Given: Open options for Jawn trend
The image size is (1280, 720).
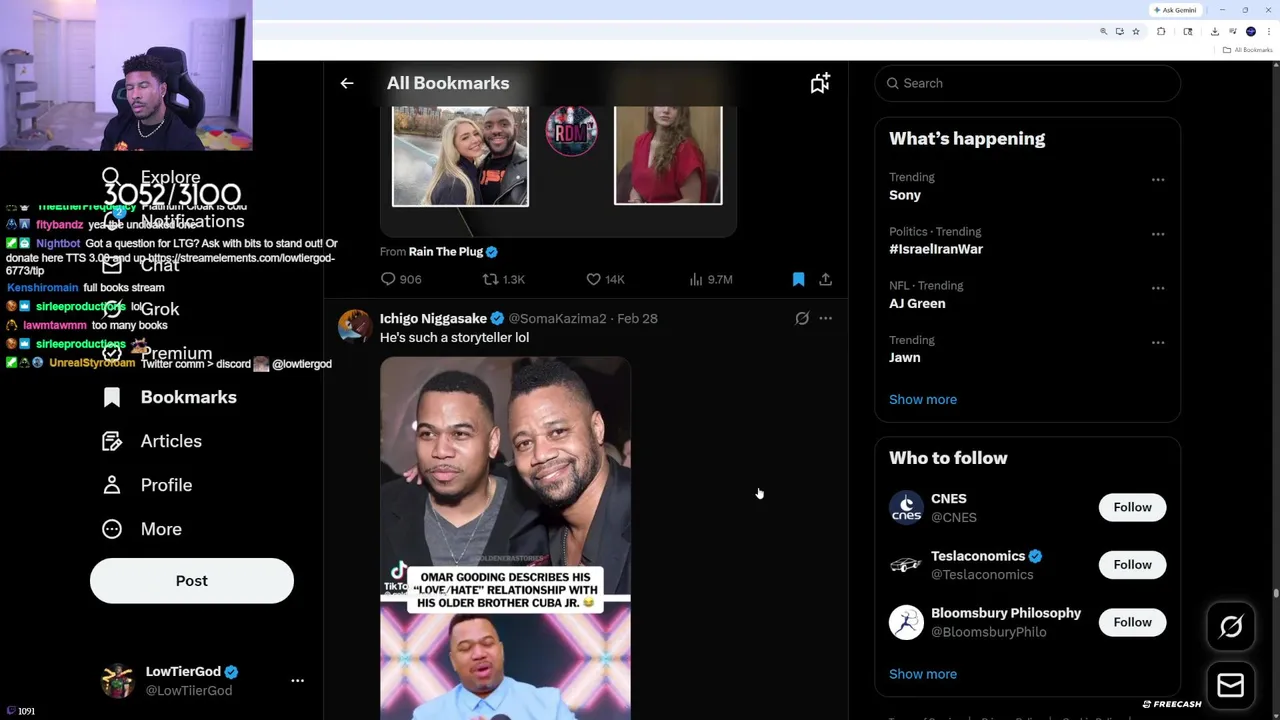Looking at the screenshot, I should pyautogui.click(x=1158, y=342).
